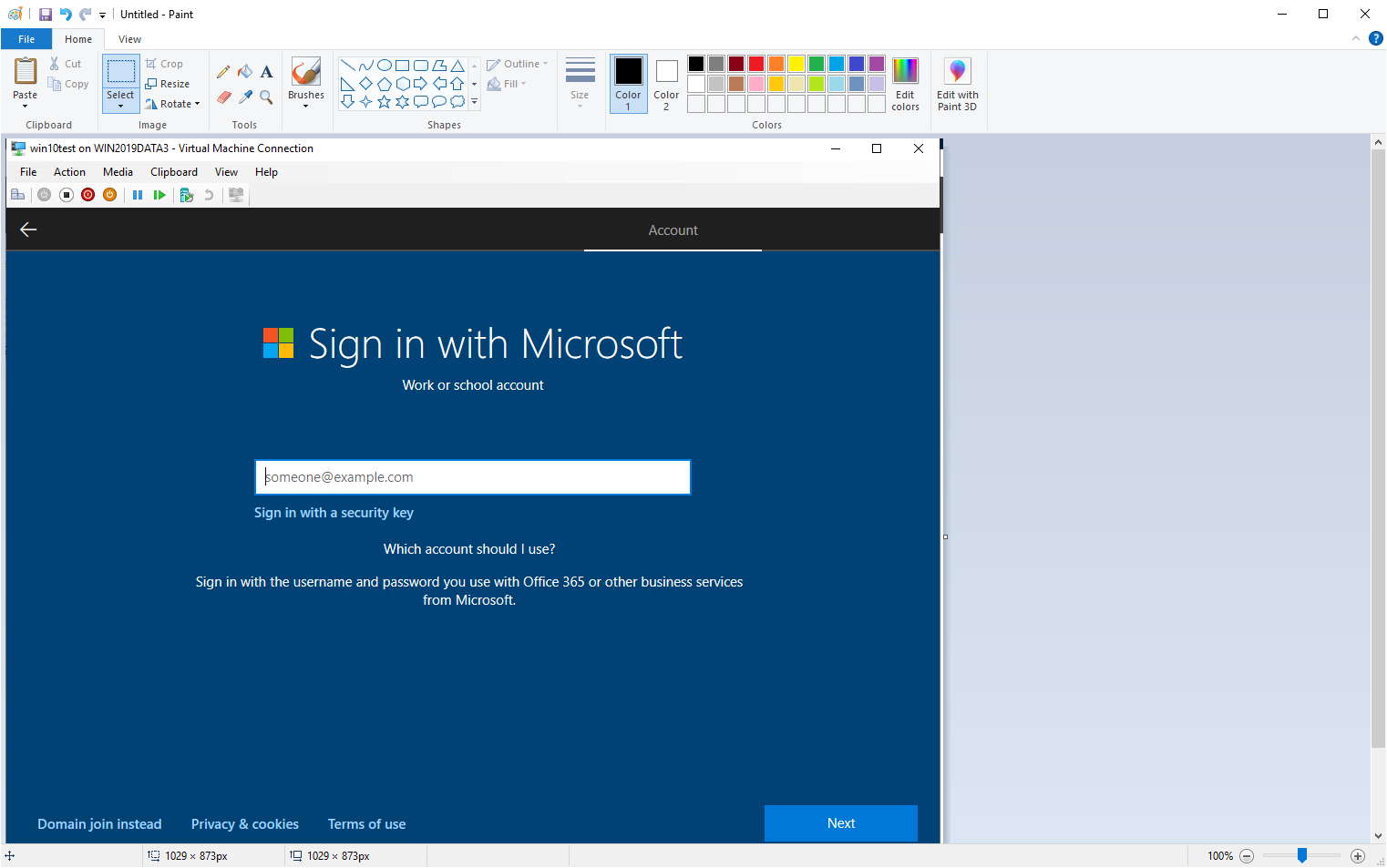Open the Rotate dropdown

[x=172, y=104]
